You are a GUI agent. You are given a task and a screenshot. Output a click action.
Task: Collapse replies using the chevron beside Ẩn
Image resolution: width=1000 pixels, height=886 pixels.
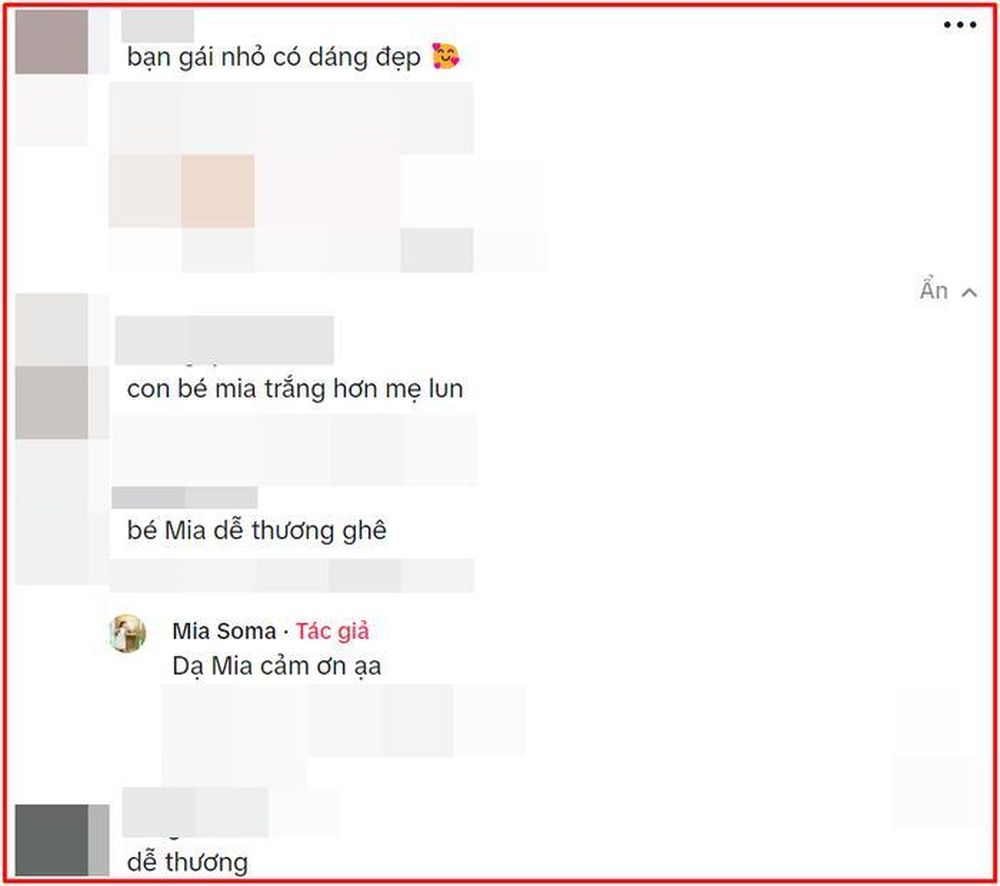click(x=969, y=293)
